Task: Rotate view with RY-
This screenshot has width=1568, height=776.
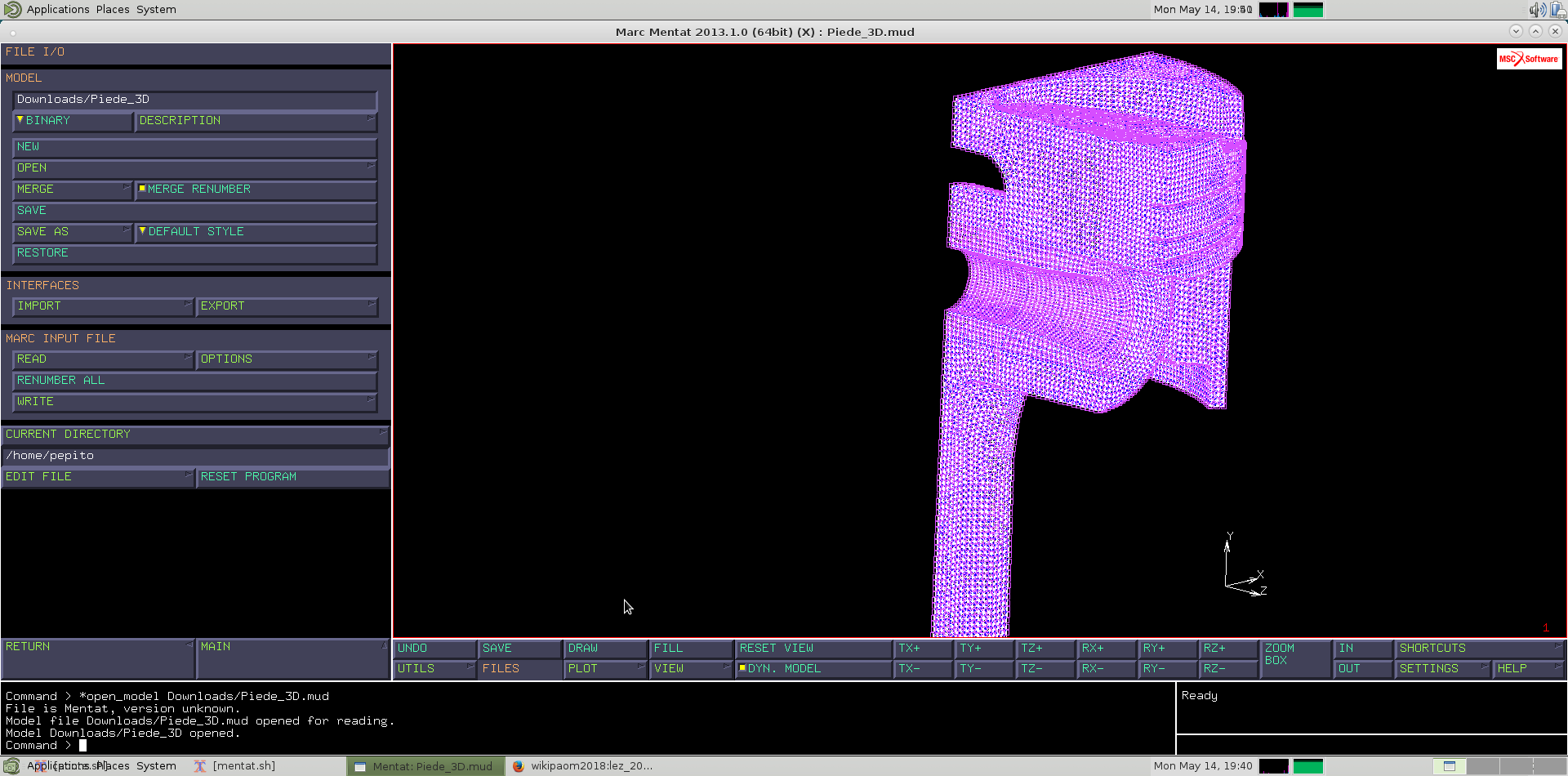Action: click(1168, 669)
